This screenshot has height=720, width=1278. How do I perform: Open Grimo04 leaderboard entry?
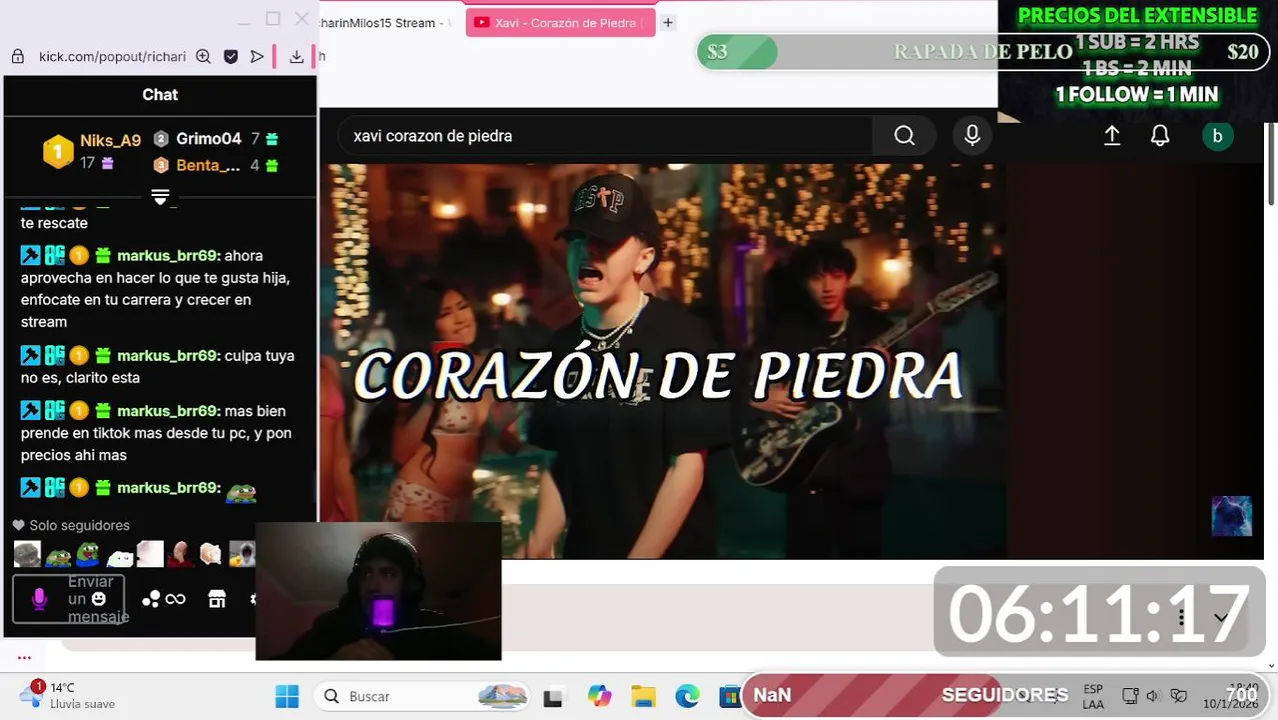208,139
